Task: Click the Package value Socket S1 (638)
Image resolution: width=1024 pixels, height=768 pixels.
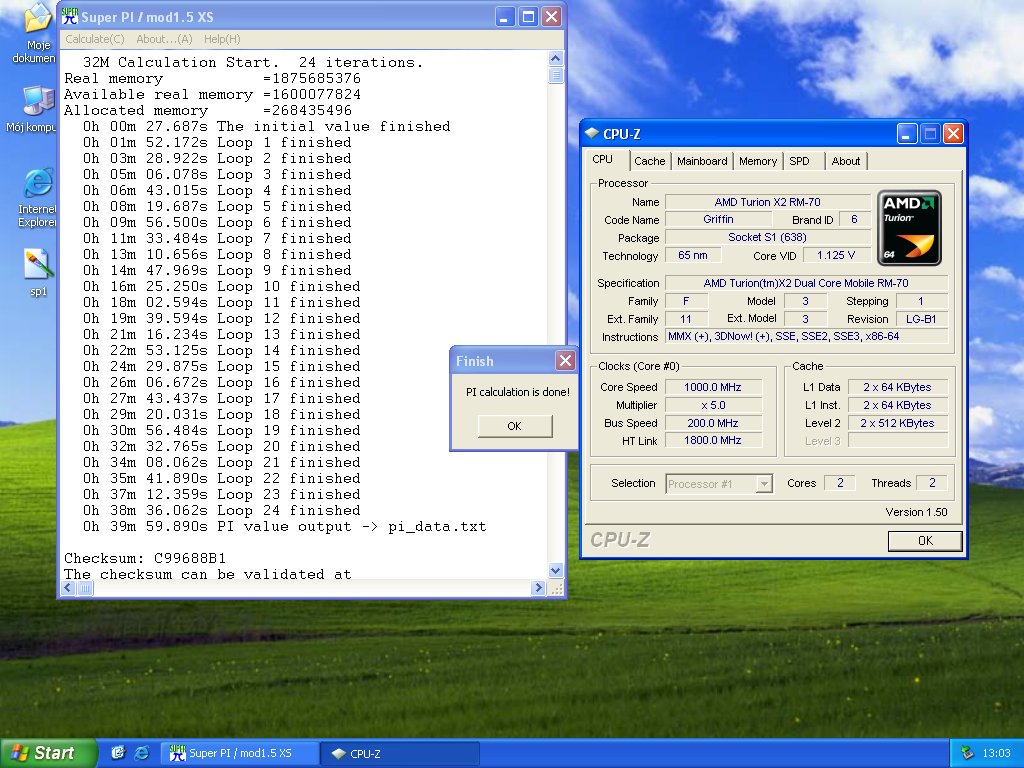Action: (x=767, y=237)
